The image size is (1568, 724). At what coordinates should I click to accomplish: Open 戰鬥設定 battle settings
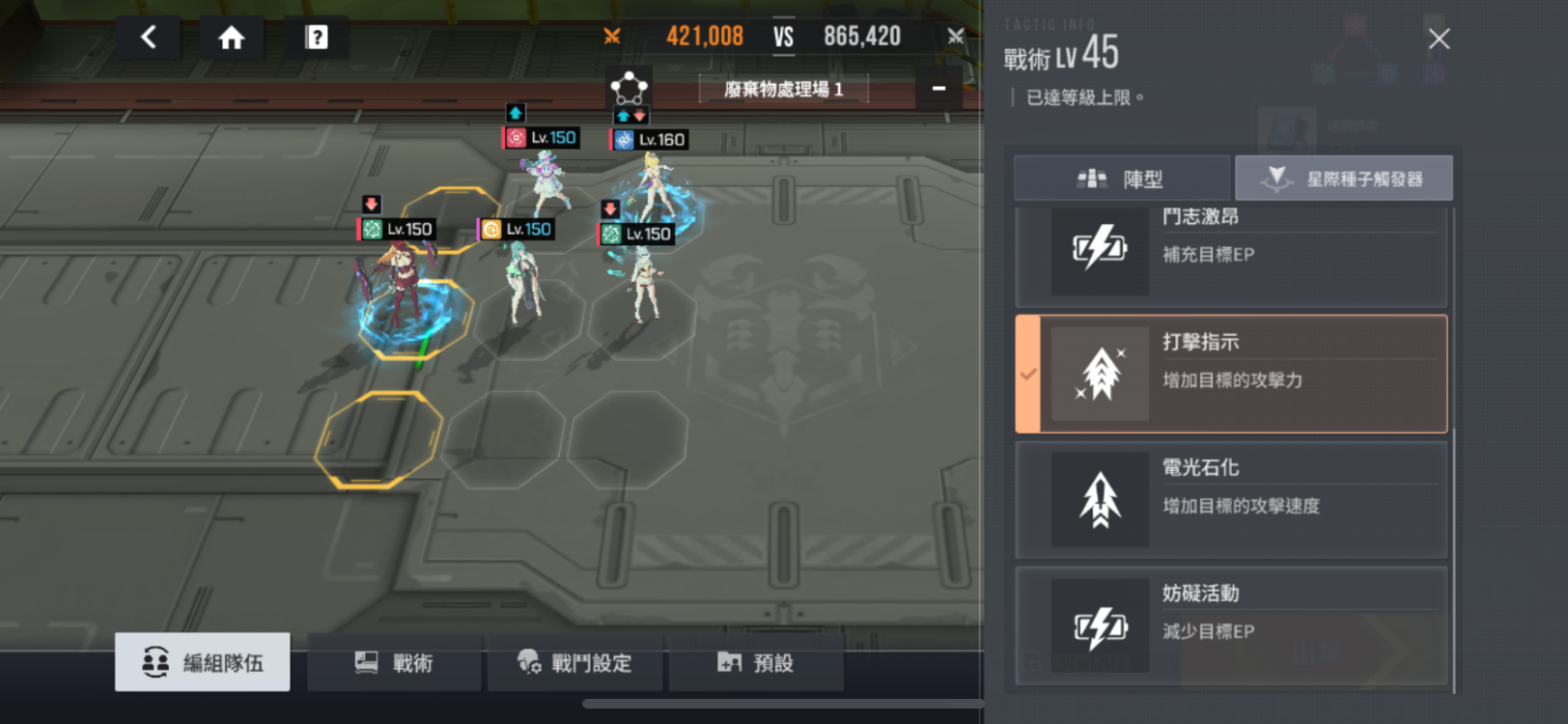[x=574, y=662]
